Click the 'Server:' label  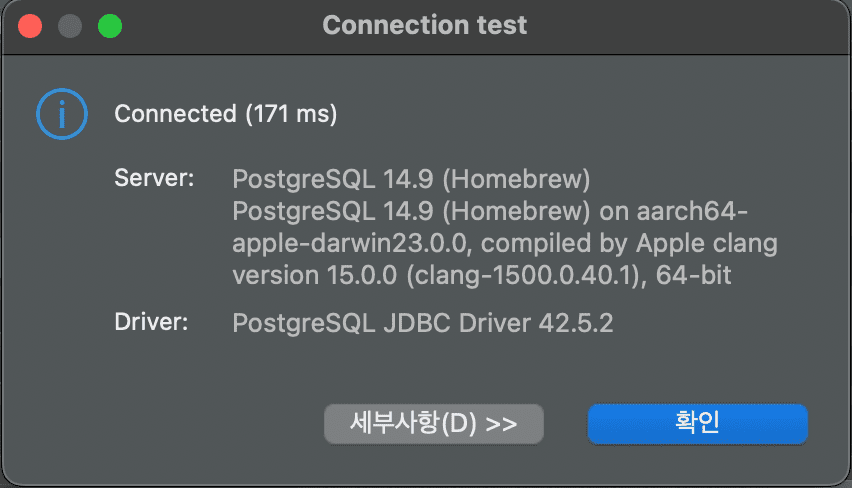click(154, 178)
